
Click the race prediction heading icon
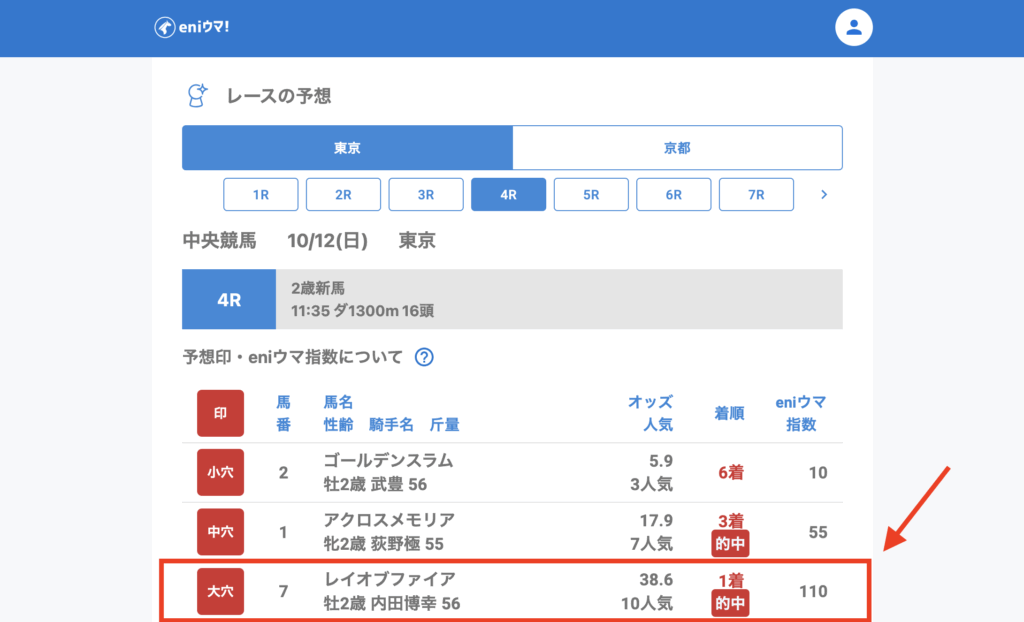[198, 96]
